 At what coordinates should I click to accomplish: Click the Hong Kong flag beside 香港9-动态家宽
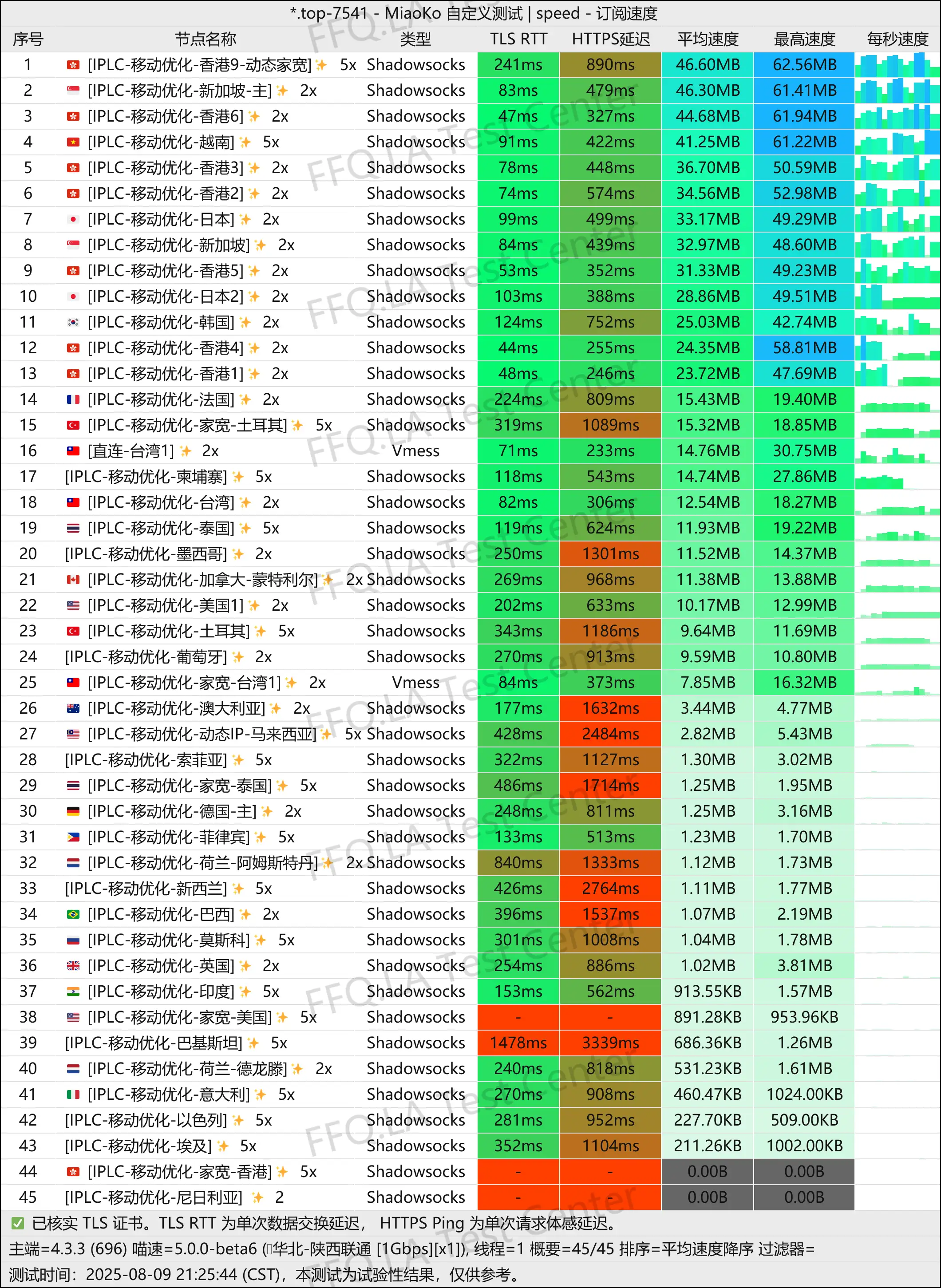73,65
